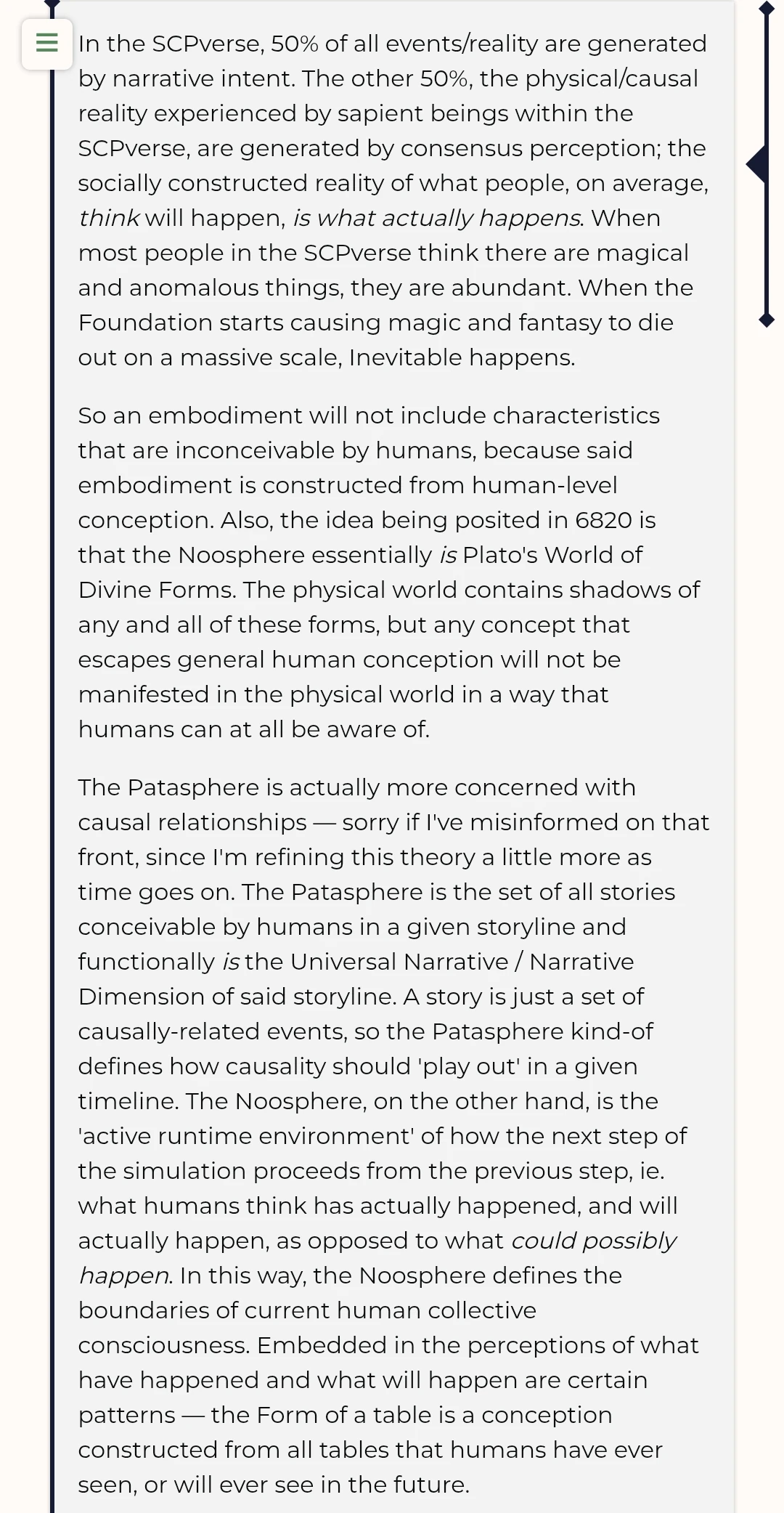Open the green hamburger menu

point(47,43)
